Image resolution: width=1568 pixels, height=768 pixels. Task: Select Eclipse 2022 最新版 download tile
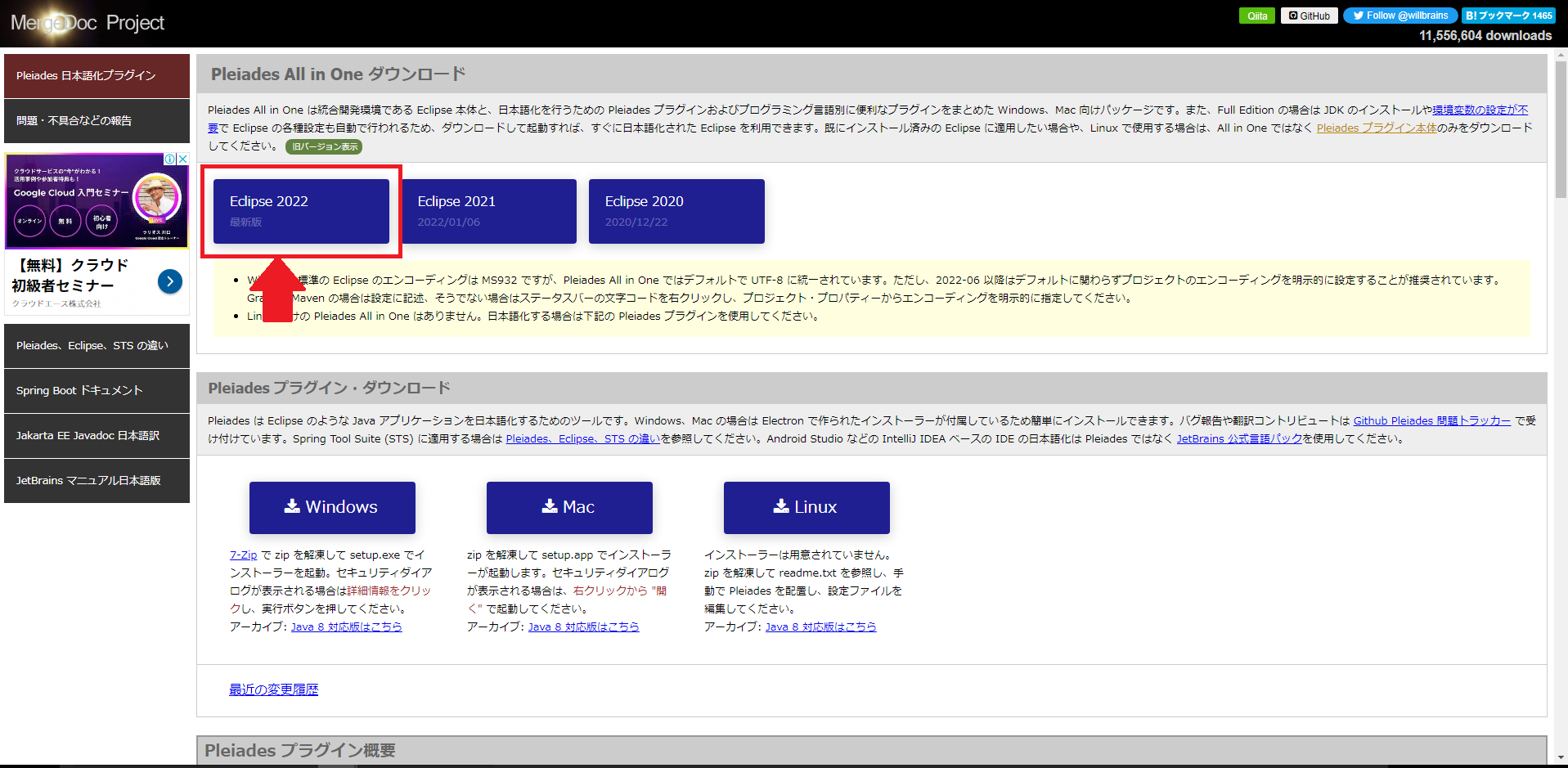[301, 211]
